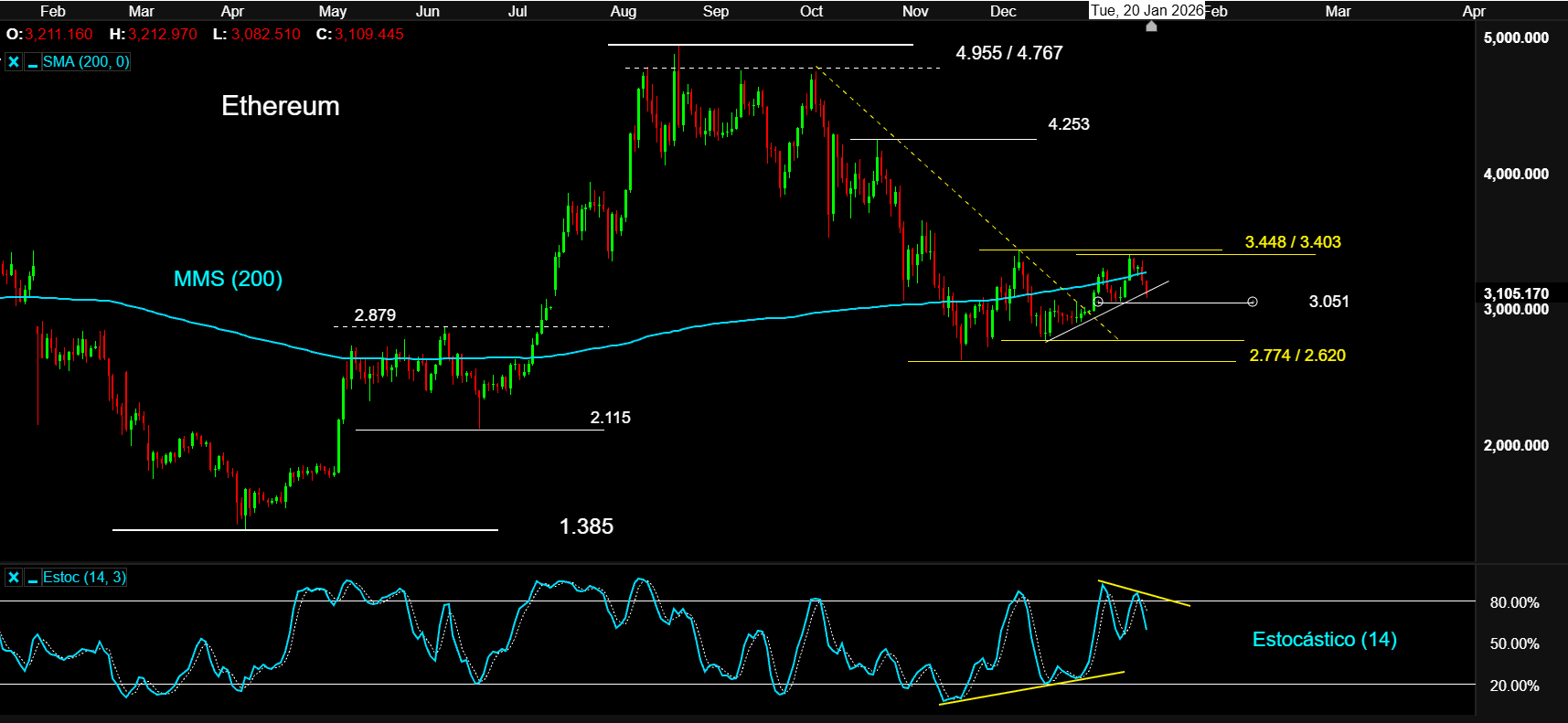
Task: Select the yellow 3.448 / 3.403 label
Action: pyautogui.click(x=1292, y=242)
